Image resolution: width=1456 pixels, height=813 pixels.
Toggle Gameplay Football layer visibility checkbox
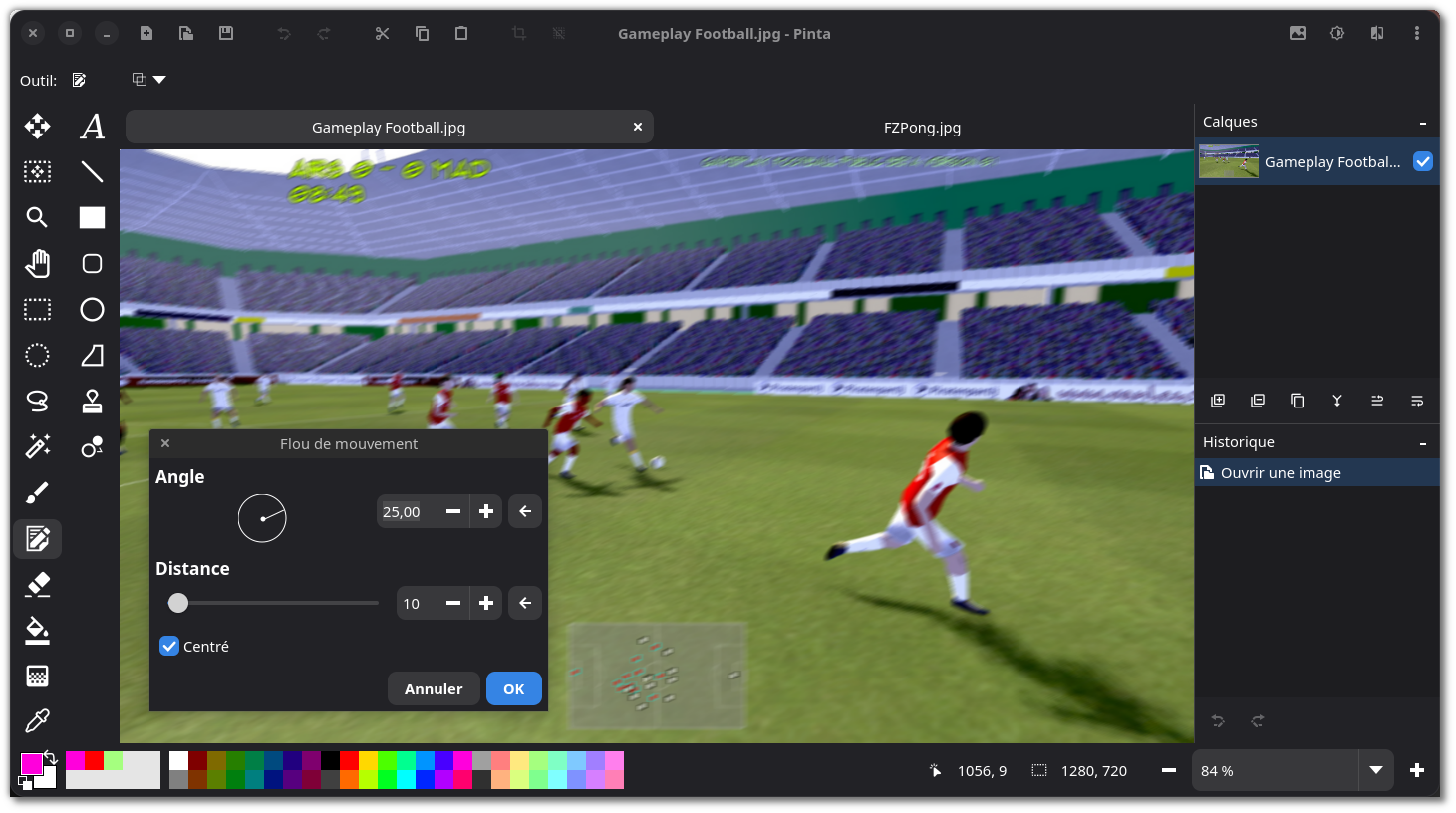[x=1422, y=161]
